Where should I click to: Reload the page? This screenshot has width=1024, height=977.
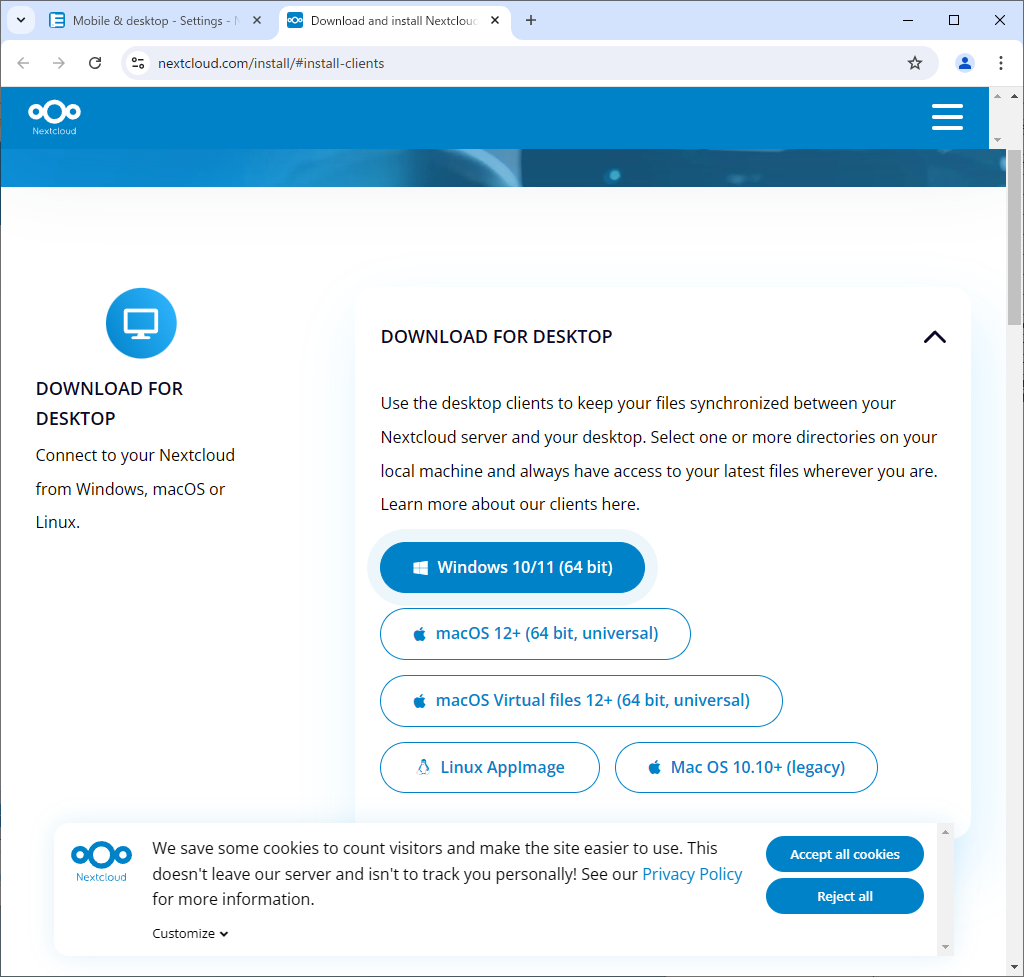click(x=95, y=63)
